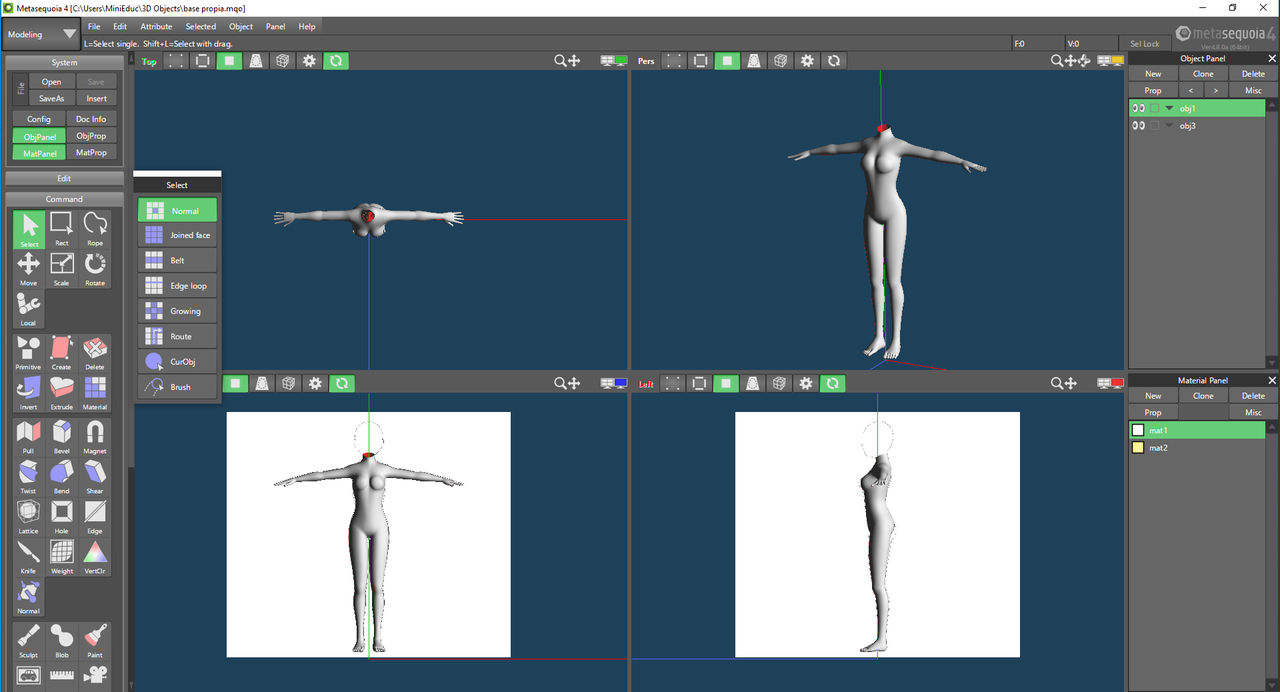
Task: Open the Pers viewport name menu
Action: [x=646, y=61]
